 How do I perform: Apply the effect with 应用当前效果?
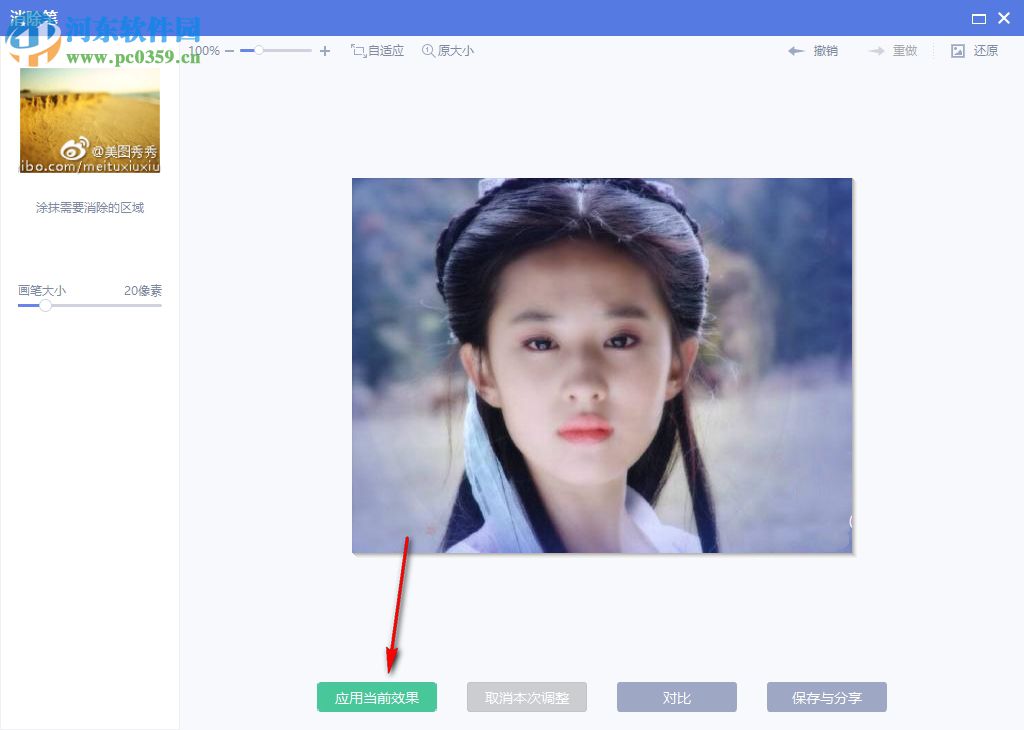(x=377, y=697)
